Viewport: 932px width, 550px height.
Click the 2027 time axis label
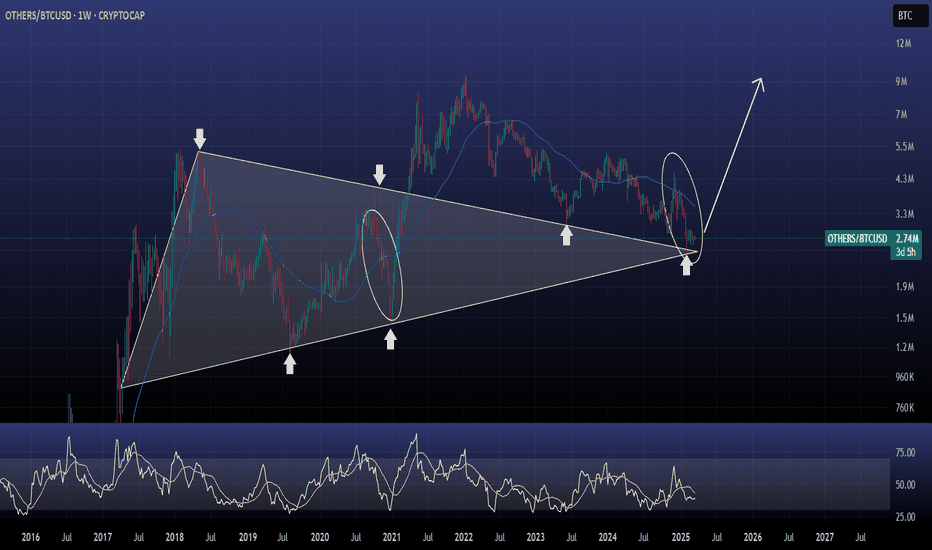coord(824,538)
